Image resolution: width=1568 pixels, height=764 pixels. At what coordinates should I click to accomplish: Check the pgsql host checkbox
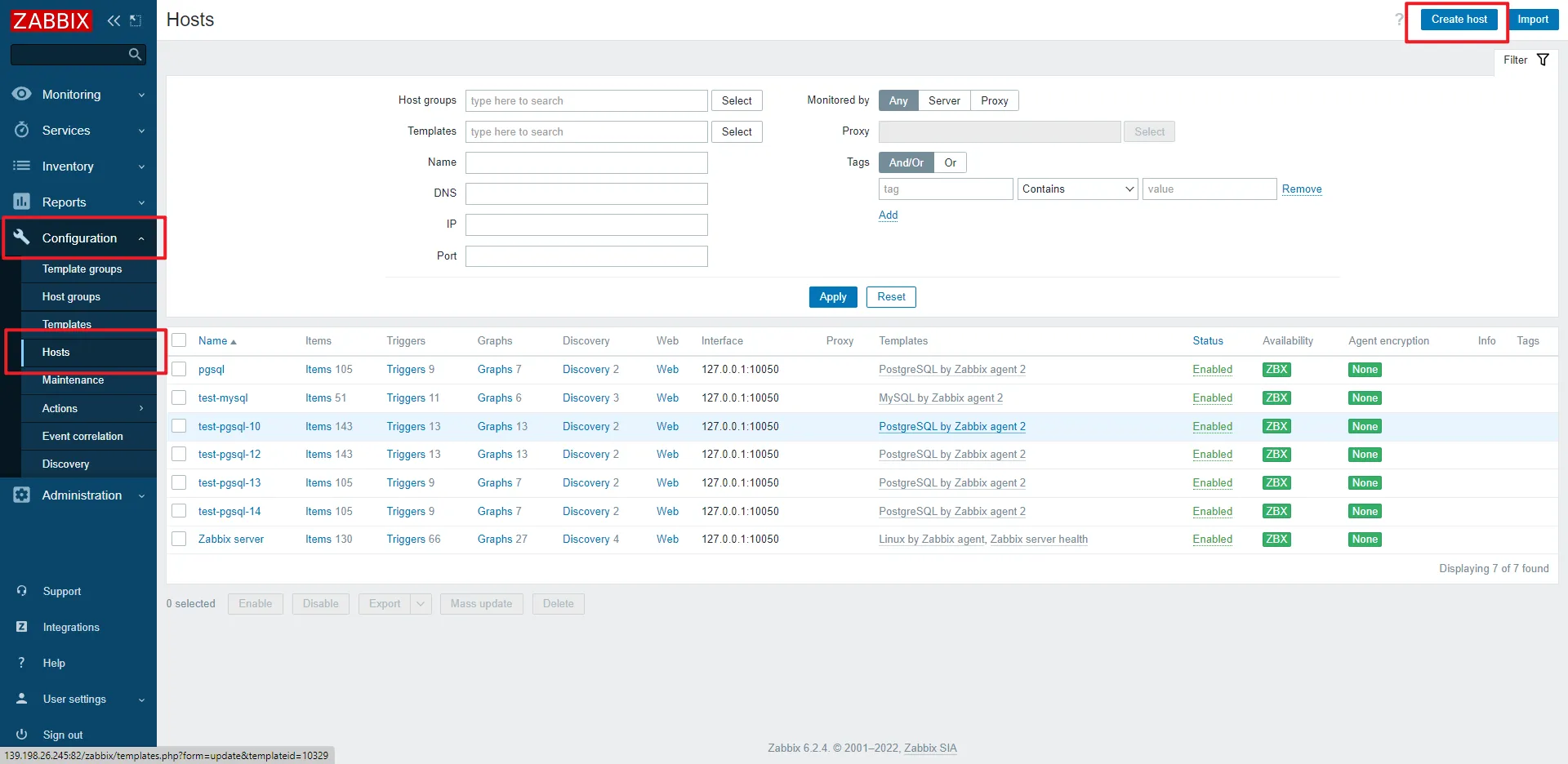pos(180,369)
